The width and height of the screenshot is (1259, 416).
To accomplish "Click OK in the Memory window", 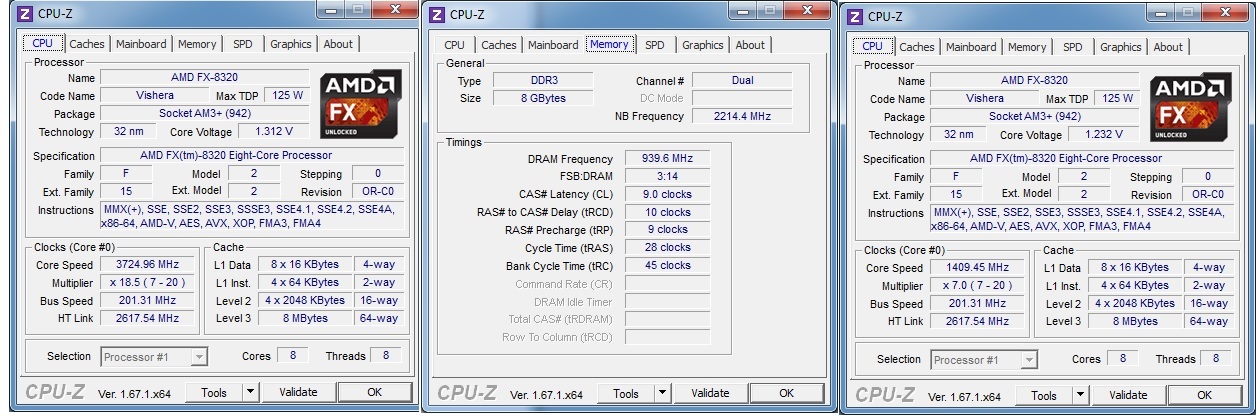I will point(786,394).
